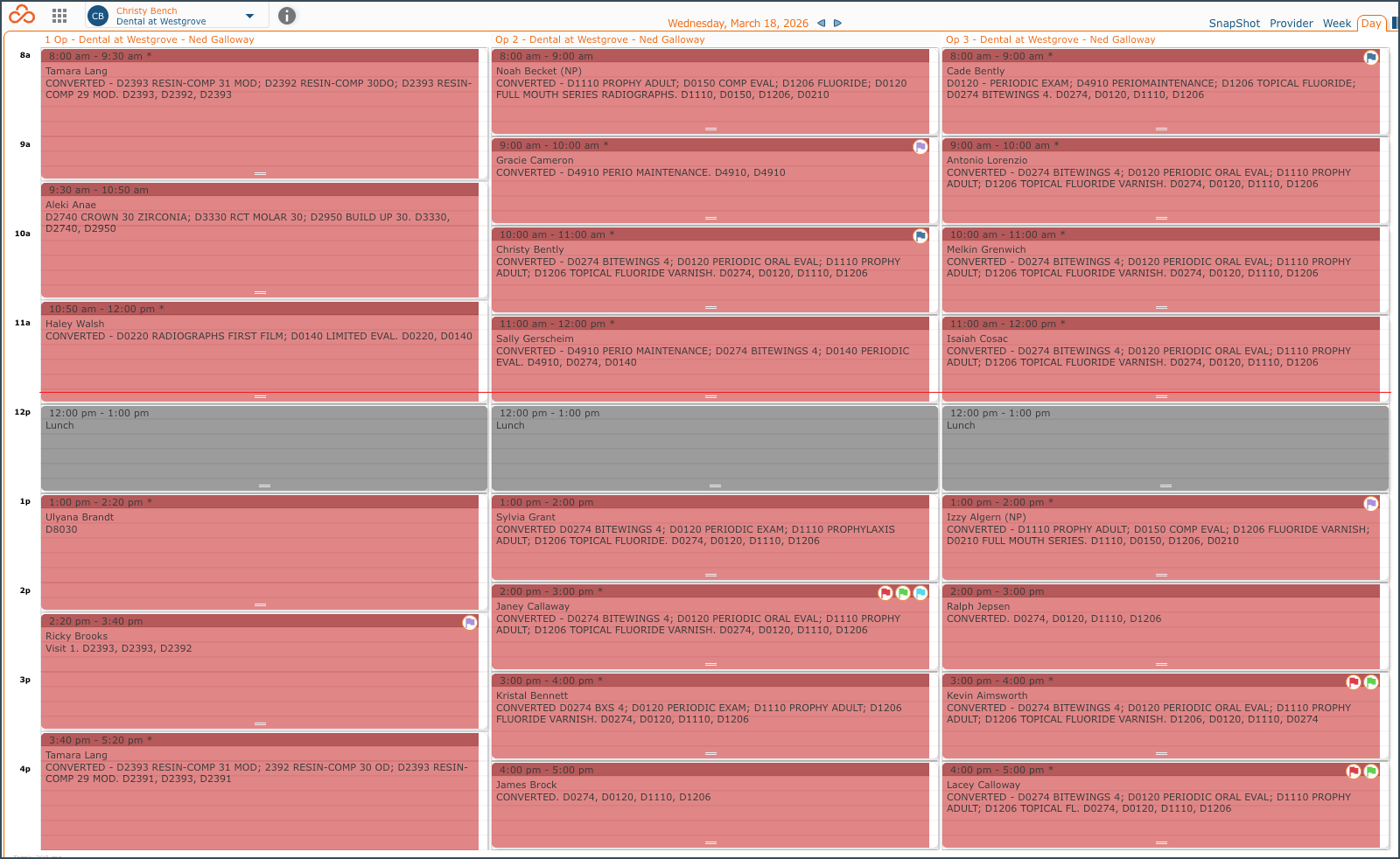Grab resize handle under Aleki Anae appointment
1400x859 pixels.
tap(260, 293)
